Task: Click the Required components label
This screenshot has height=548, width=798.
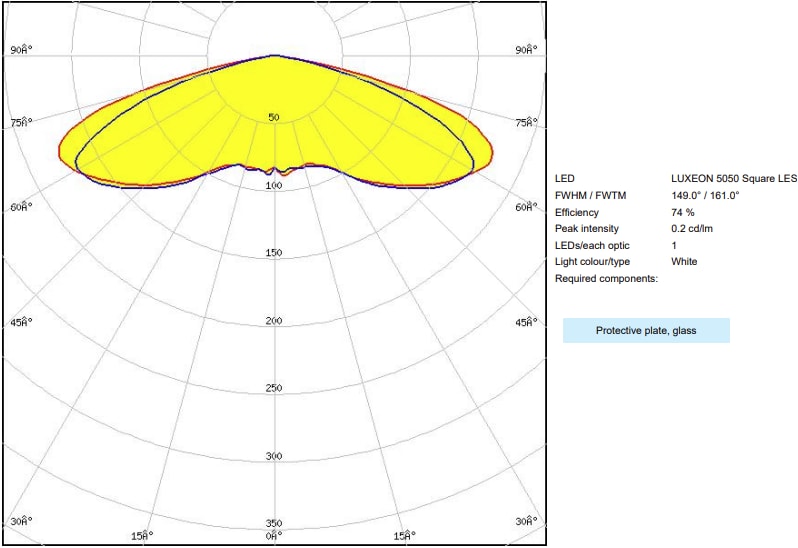Action: click(606, 277)
